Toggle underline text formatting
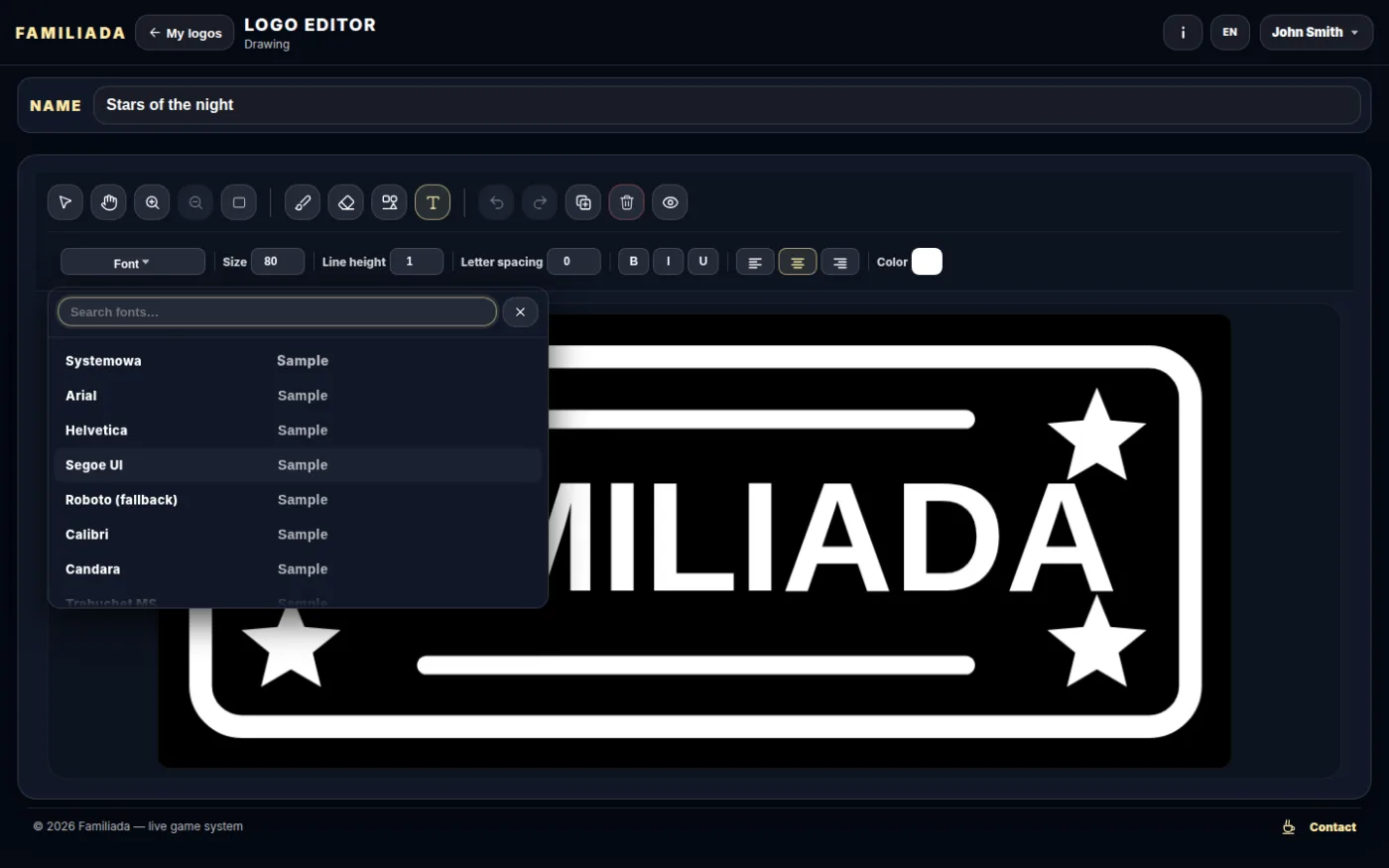This screenshot has width=1389, height=868. pyautogui.click(x=703, y=262)
